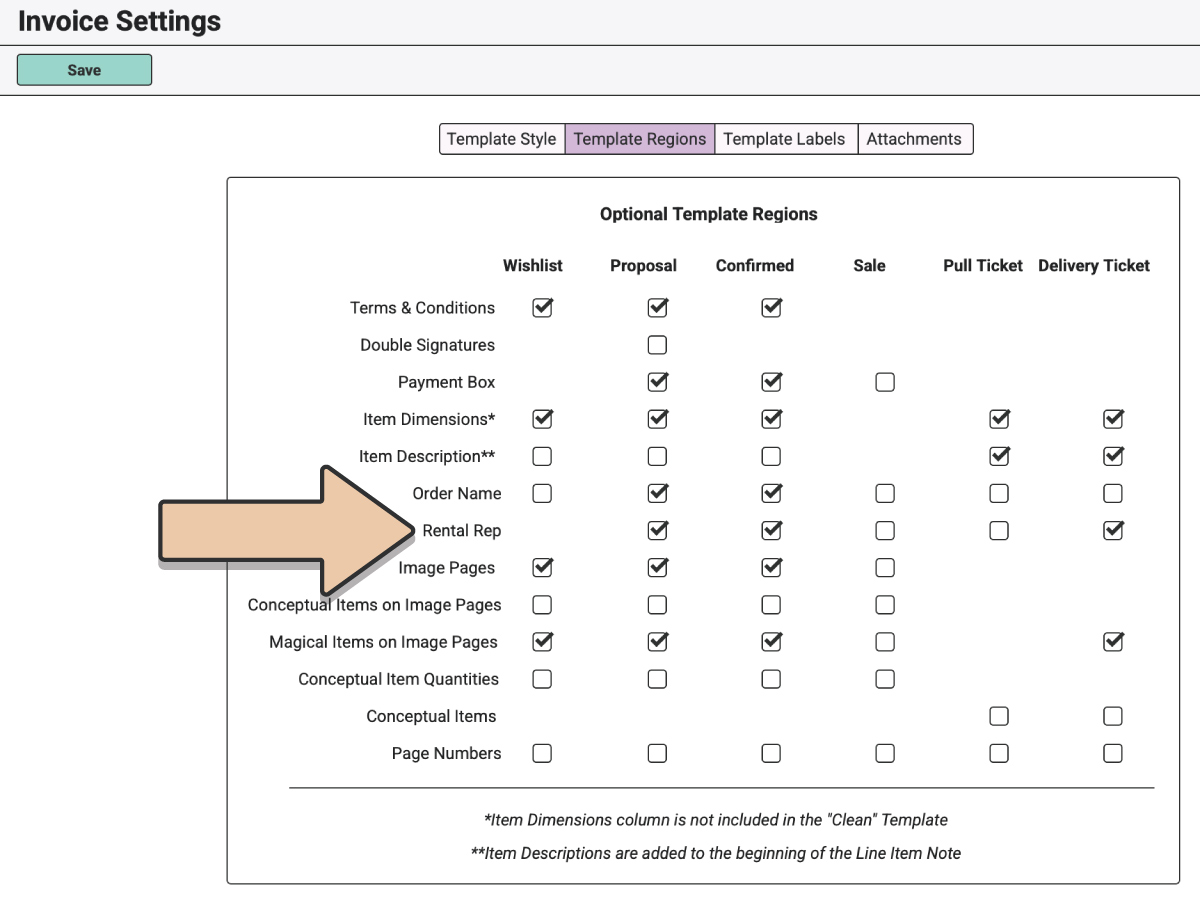Check Conceptual Items for Pull Ticket
Screen dimensions: 1200x904
[x=999, y=716]
